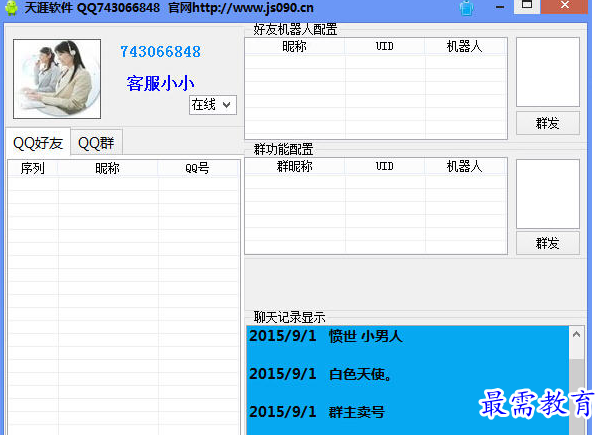Maximize the 天涯软件 window
The height and width of the screenshot is (435, 603).
coord(526,6)
